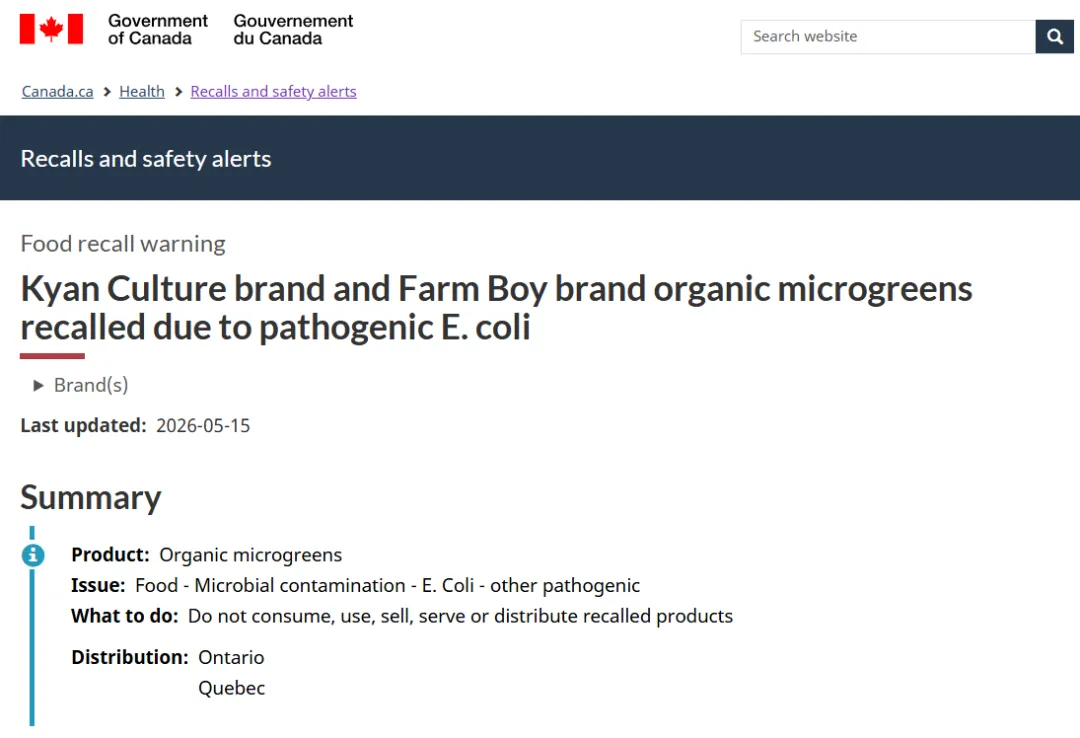Click the What to do label
Screen dimensions: 1080x738
coord(125,616)
